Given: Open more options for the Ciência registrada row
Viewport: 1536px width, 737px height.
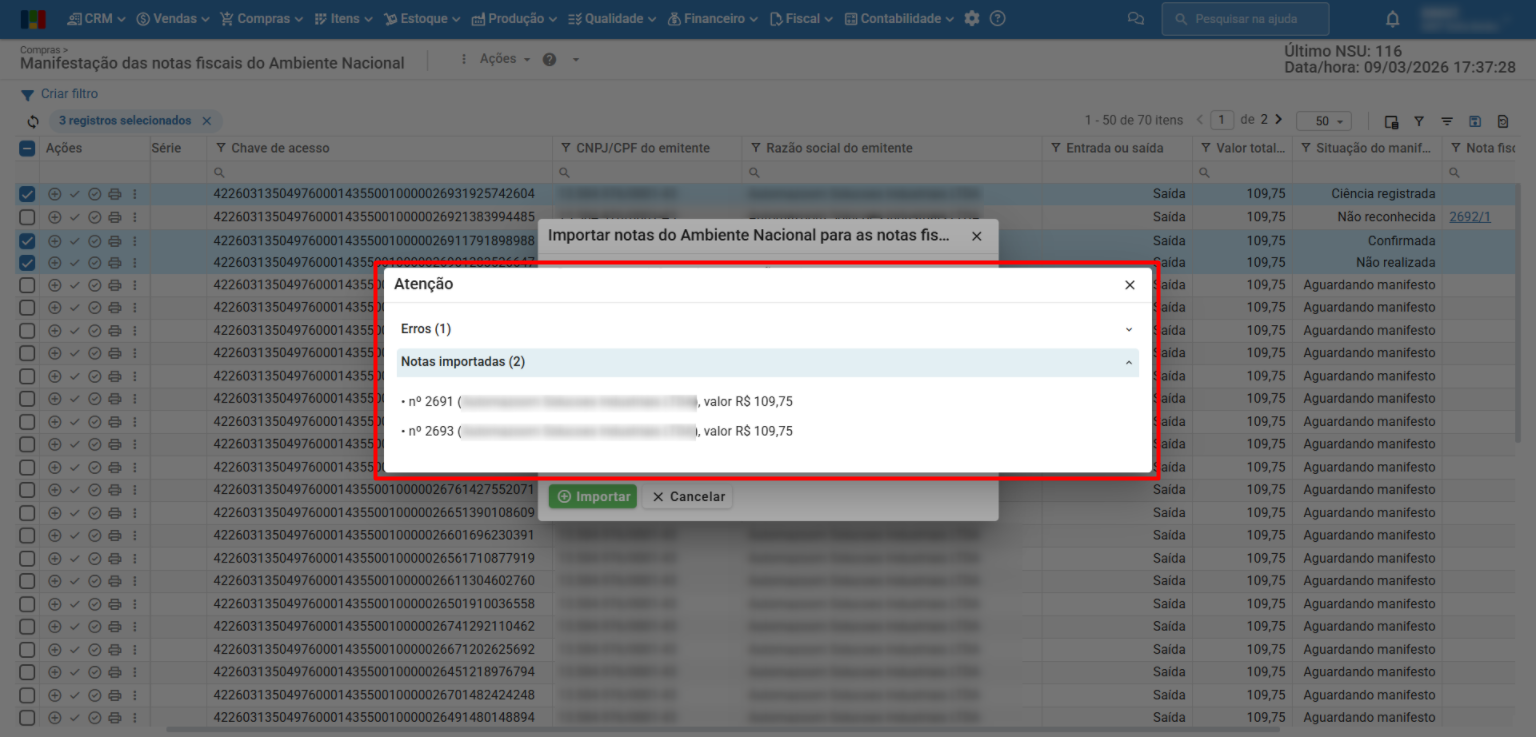Looking at the screenshot, I should point(134,194).
